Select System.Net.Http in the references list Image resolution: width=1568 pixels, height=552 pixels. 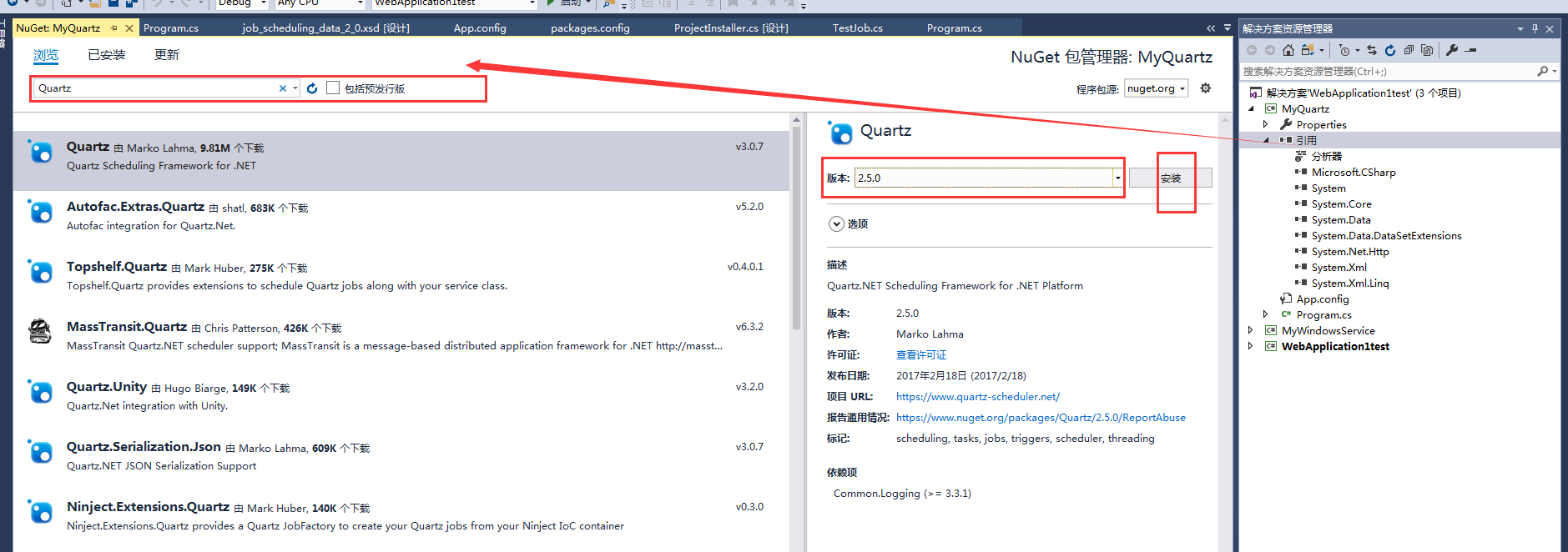coord(1350,251)
